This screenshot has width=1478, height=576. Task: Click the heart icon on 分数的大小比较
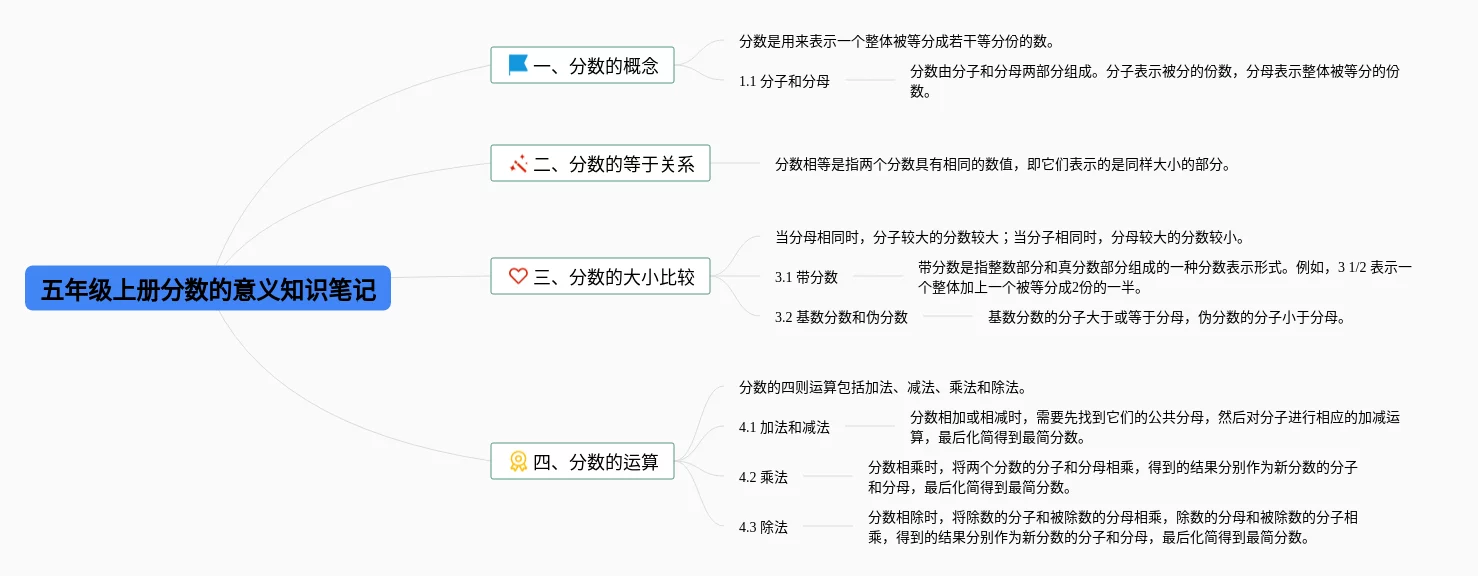518,276
